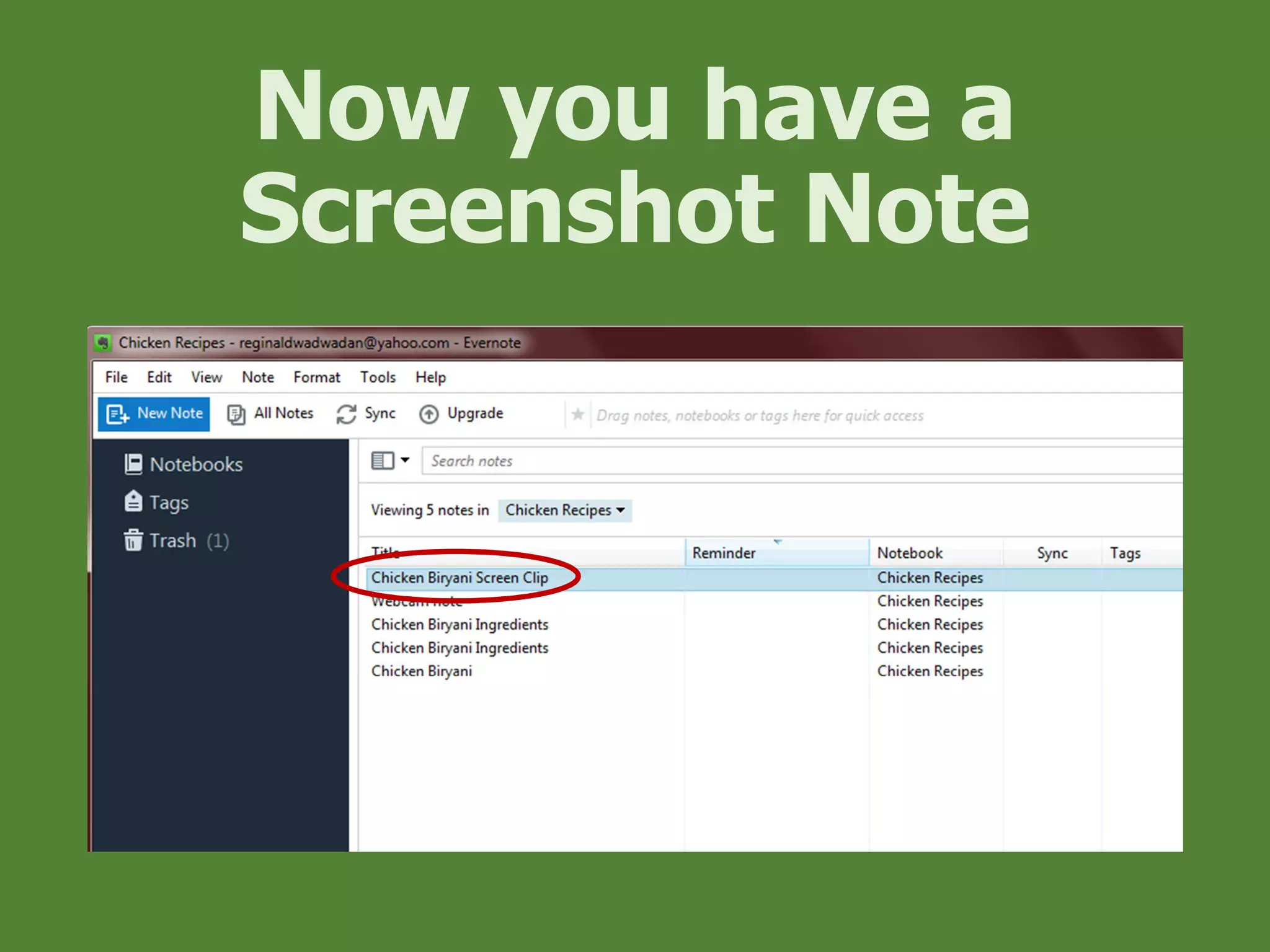Screen dimensions: 1270x952
Task: Click the Evernote elephant icon in title bar
Action: (103, 342)
